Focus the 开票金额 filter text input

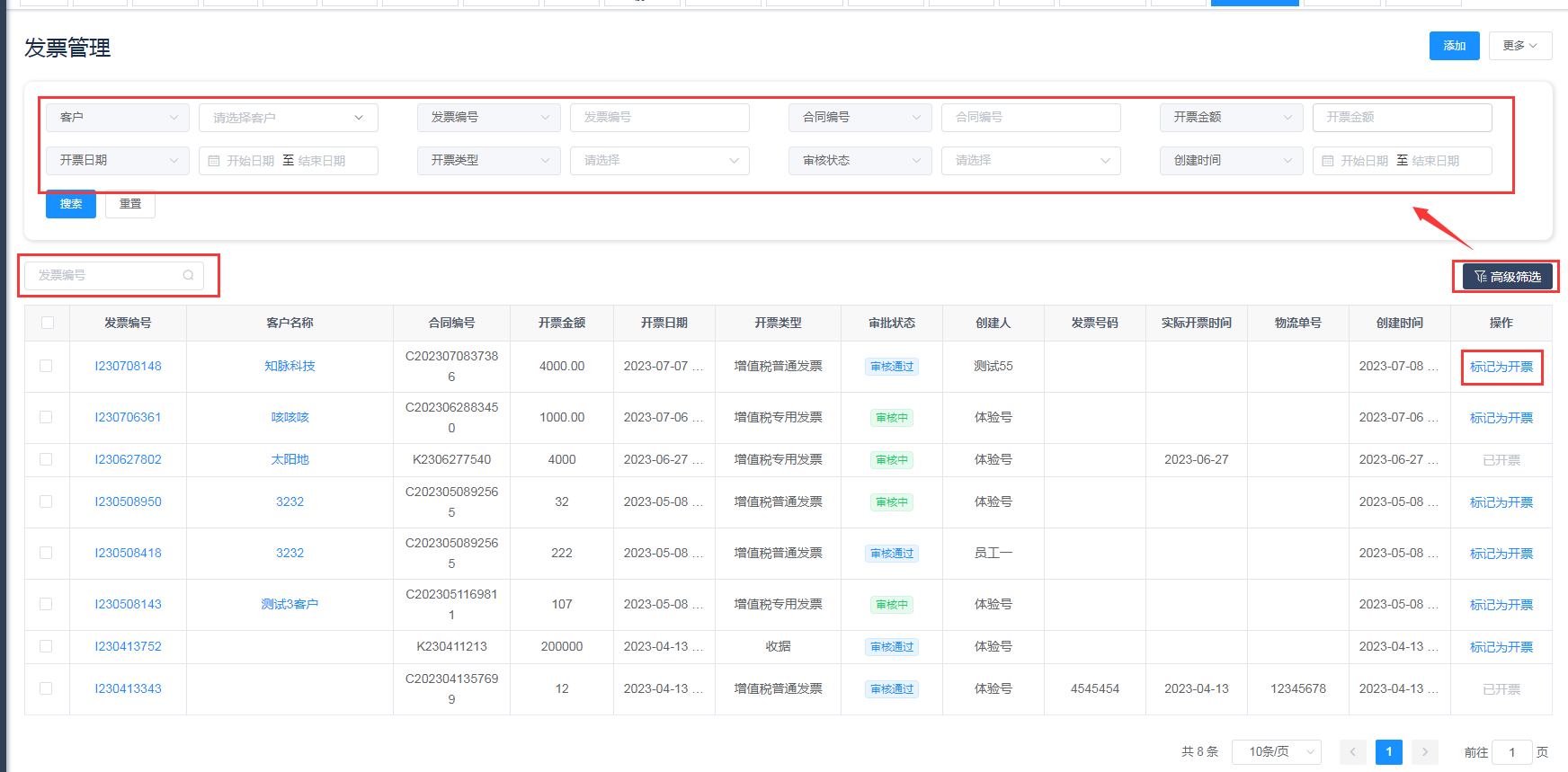tap(1403, 118)
